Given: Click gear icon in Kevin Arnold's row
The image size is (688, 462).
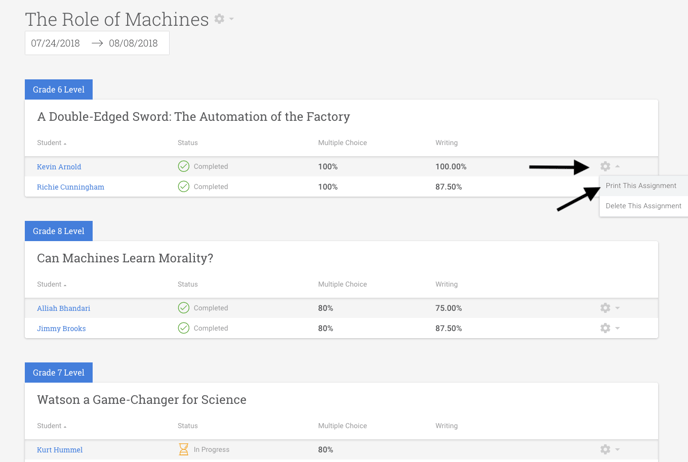Looking at the screenshot, I should pos(605,167).
